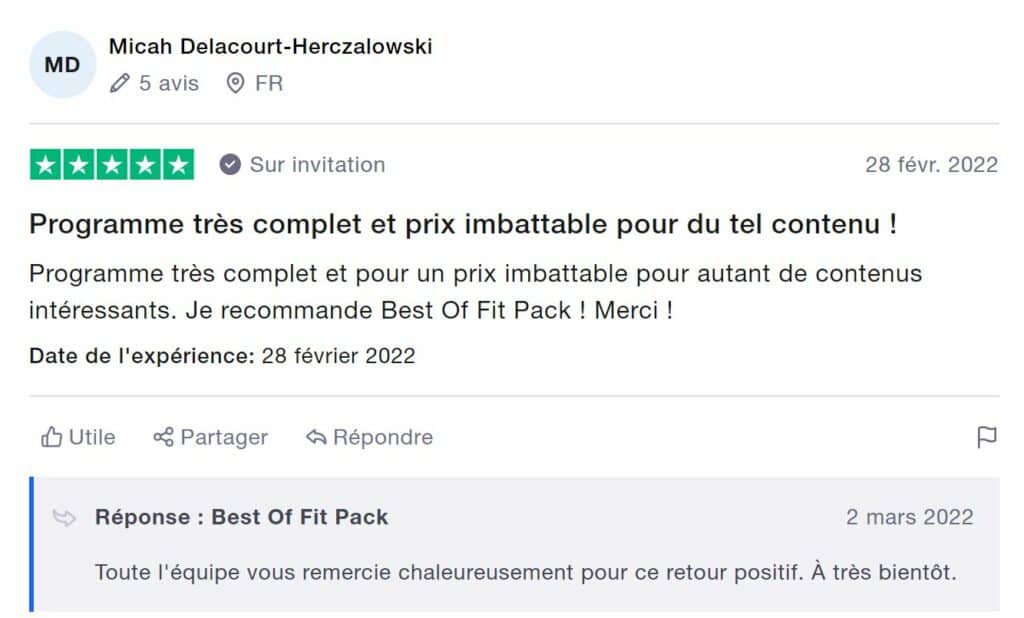The image size is (1024, 618).
Task: Click the reply arrow icon beside Répondre
Action: click(317, 437)
